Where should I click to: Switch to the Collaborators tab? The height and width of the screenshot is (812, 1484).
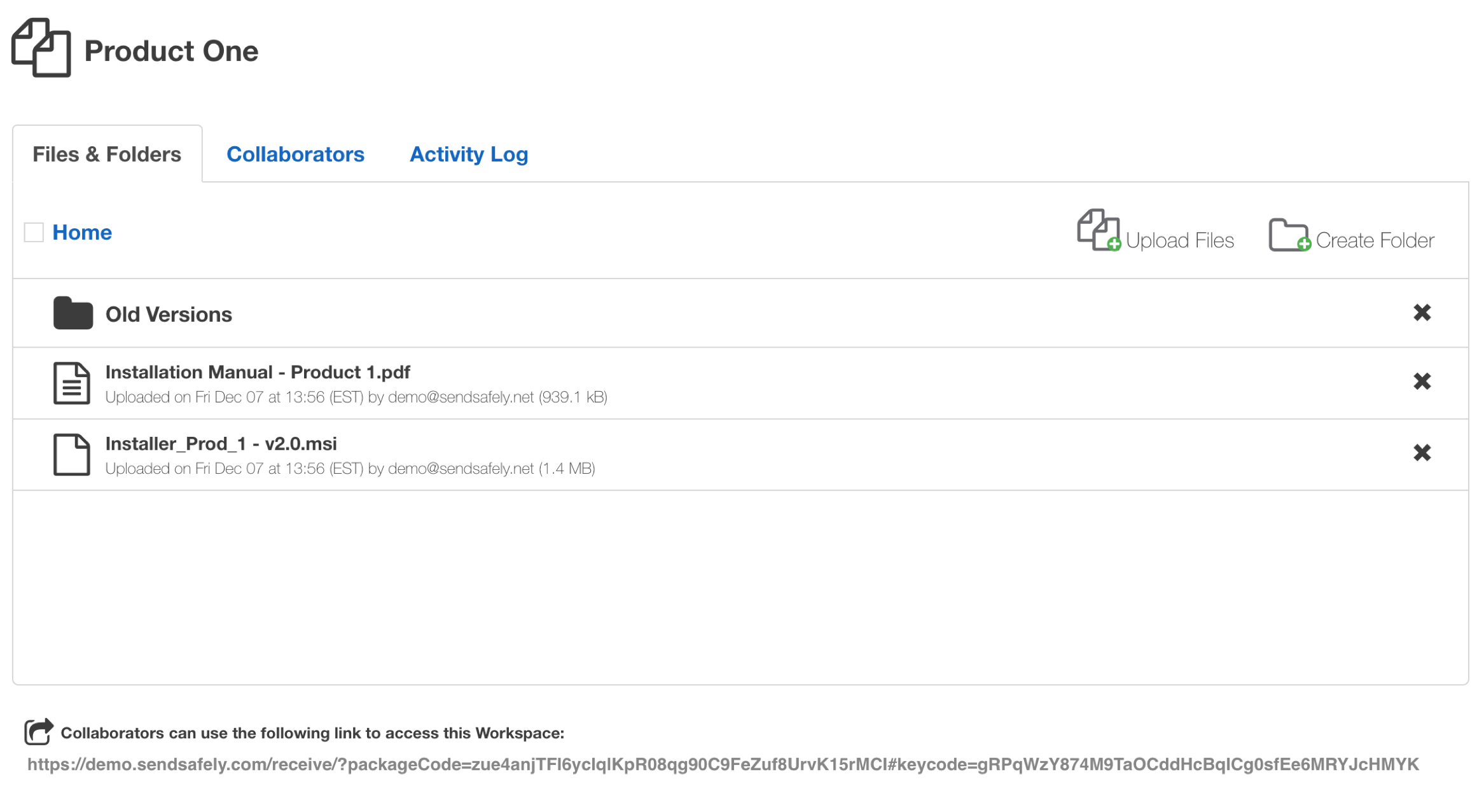pos(295,155)
